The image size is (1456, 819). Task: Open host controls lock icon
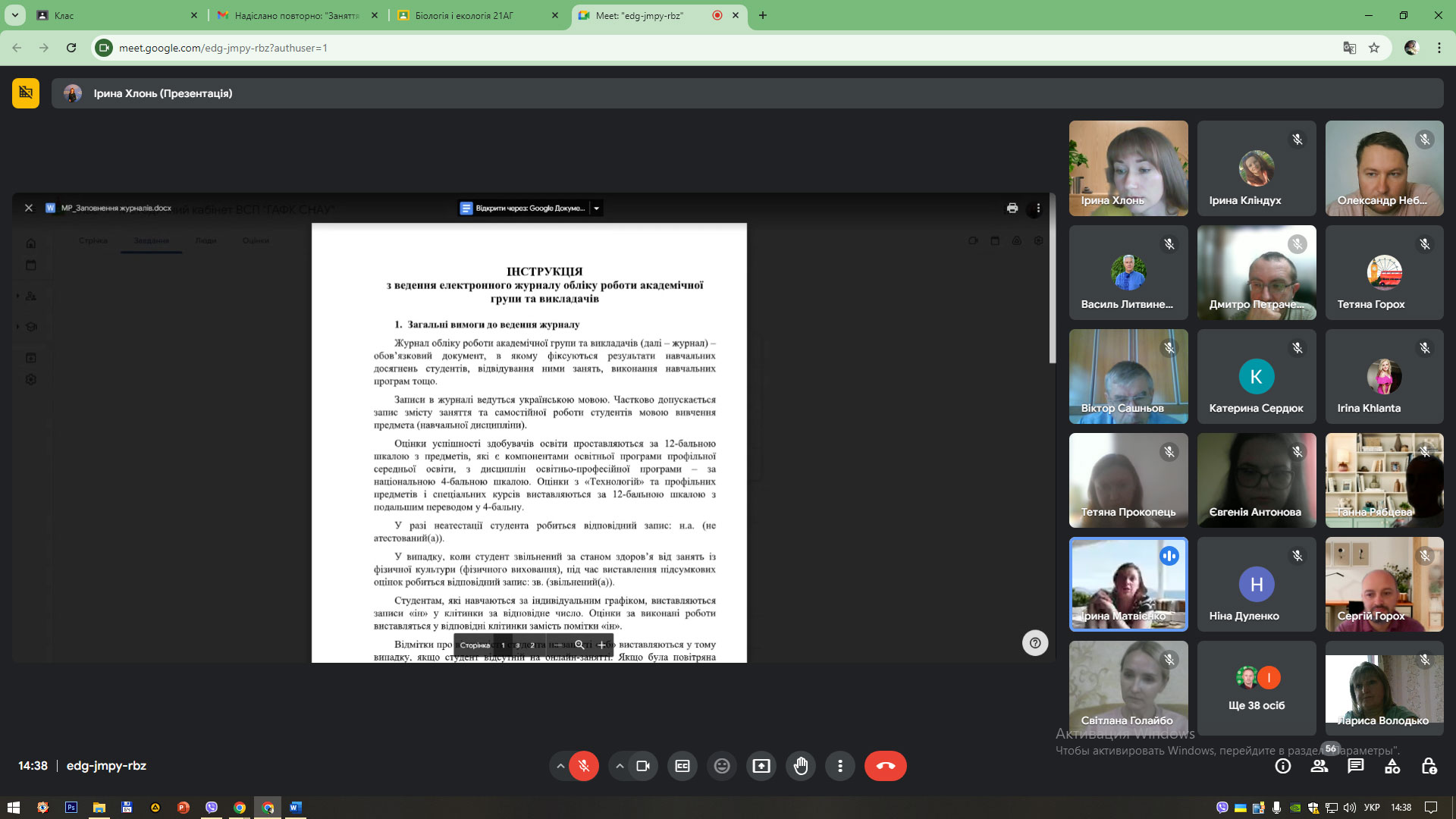tap(1429, 766)
